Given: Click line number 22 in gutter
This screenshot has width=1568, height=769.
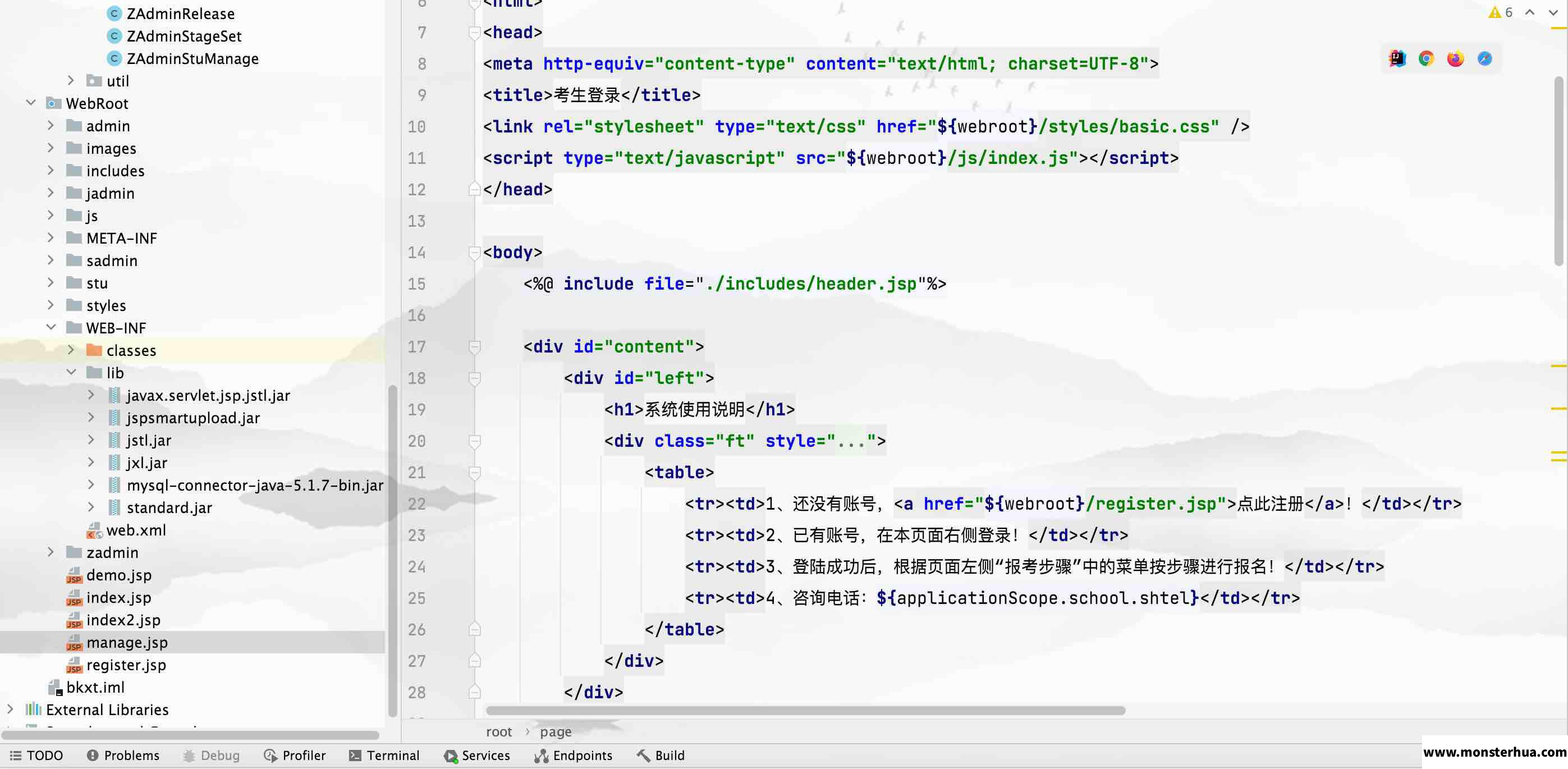Looking at the screenshot, I should pyautogui.click(x=416, y=503).
